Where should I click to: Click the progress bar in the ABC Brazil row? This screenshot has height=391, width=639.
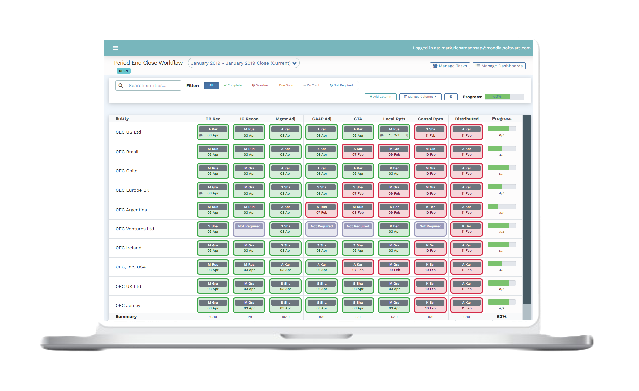coord(502,148)
